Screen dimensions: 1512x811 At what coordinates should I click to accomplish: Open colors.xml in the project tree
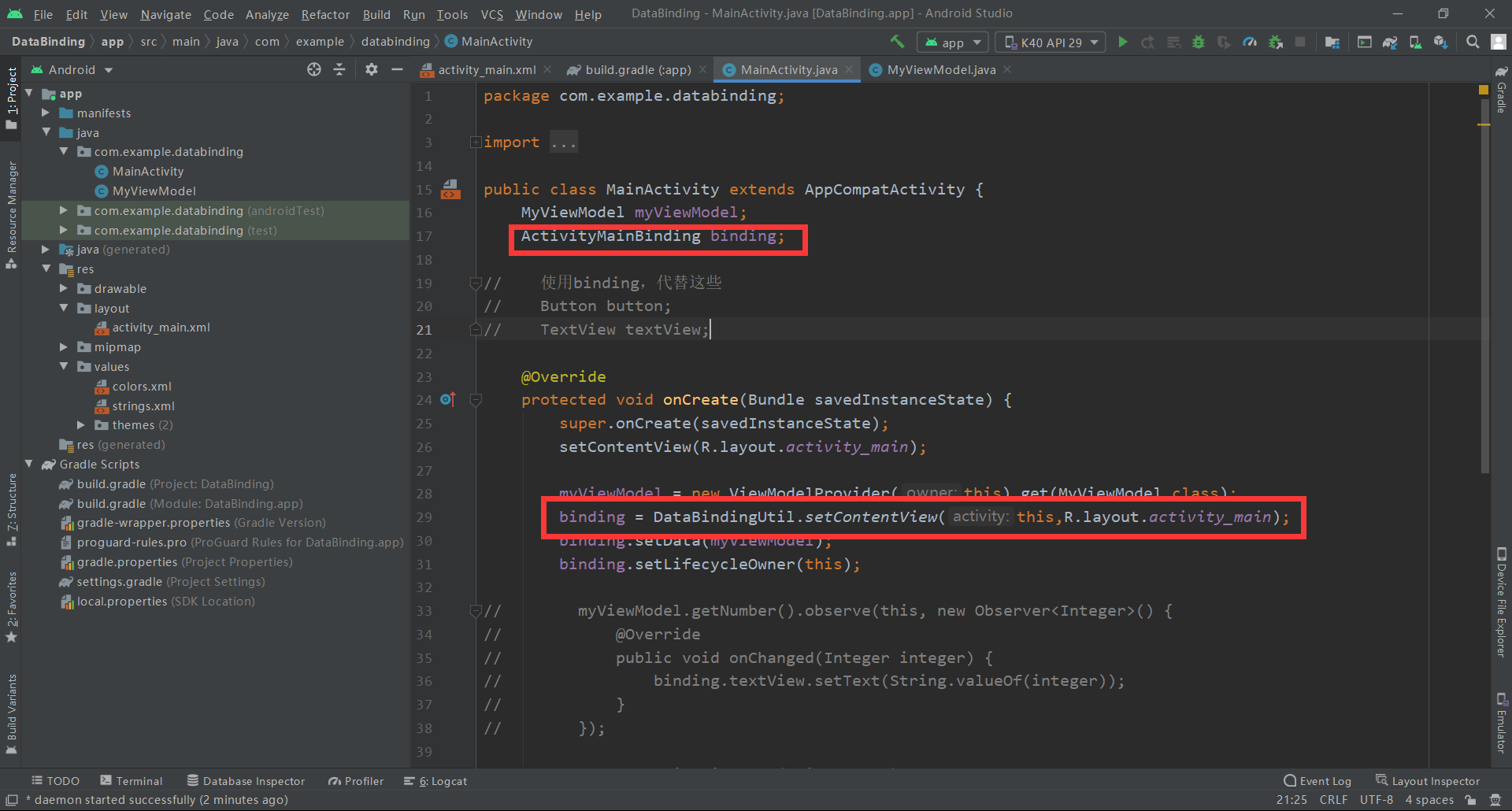click(x=142, y=387)
